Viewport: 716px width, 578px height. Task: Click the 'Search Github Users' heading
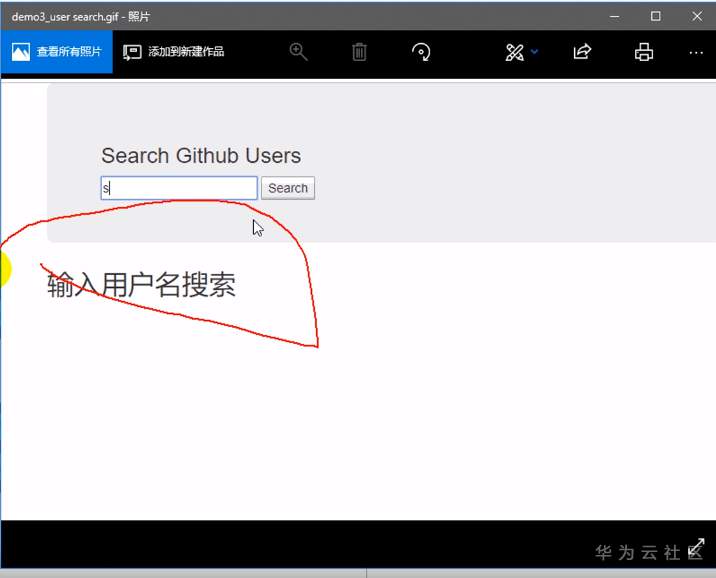tap(201, 156)
